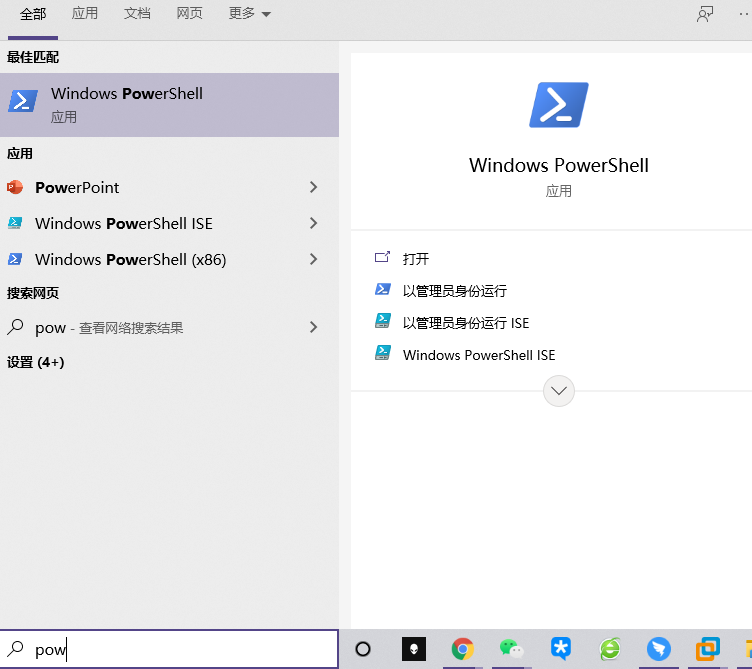This screenshot has height=669, width=752.
Task: Open Windows PowerShell best match result
Action: click(x=169, y=105)
